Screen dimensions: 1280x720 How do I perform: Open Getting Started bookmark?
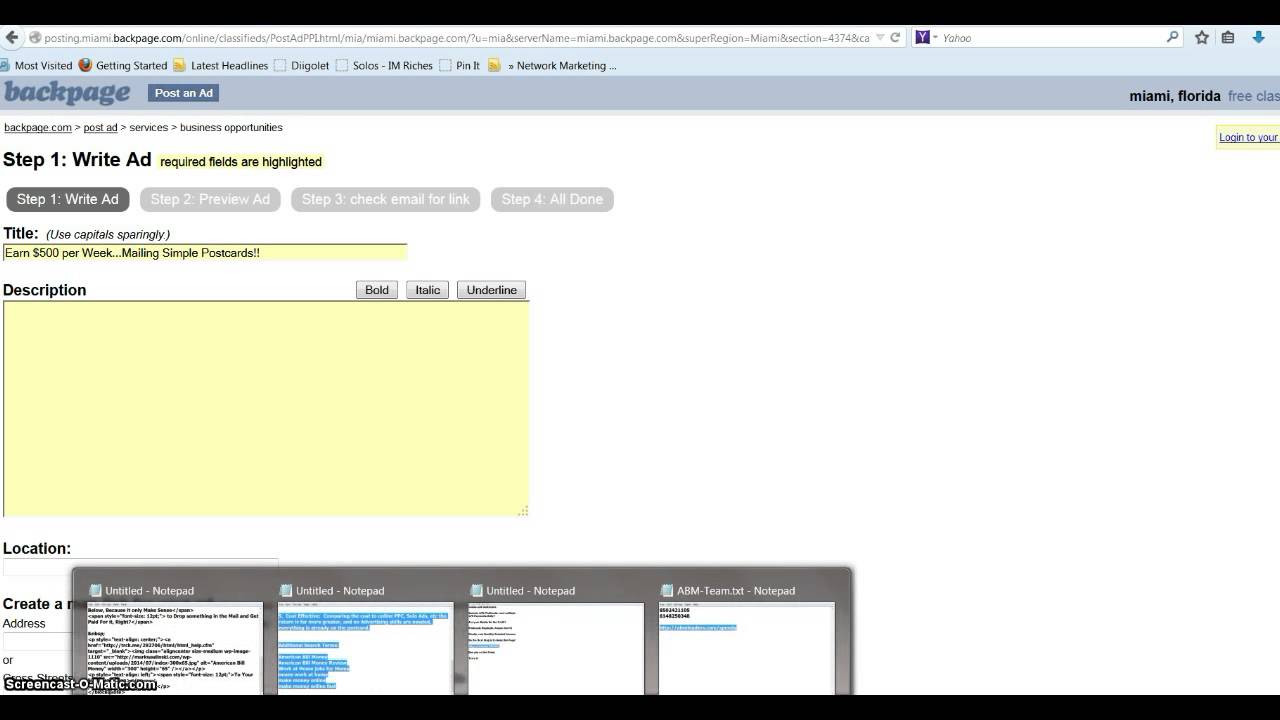(x=123, y=65)
